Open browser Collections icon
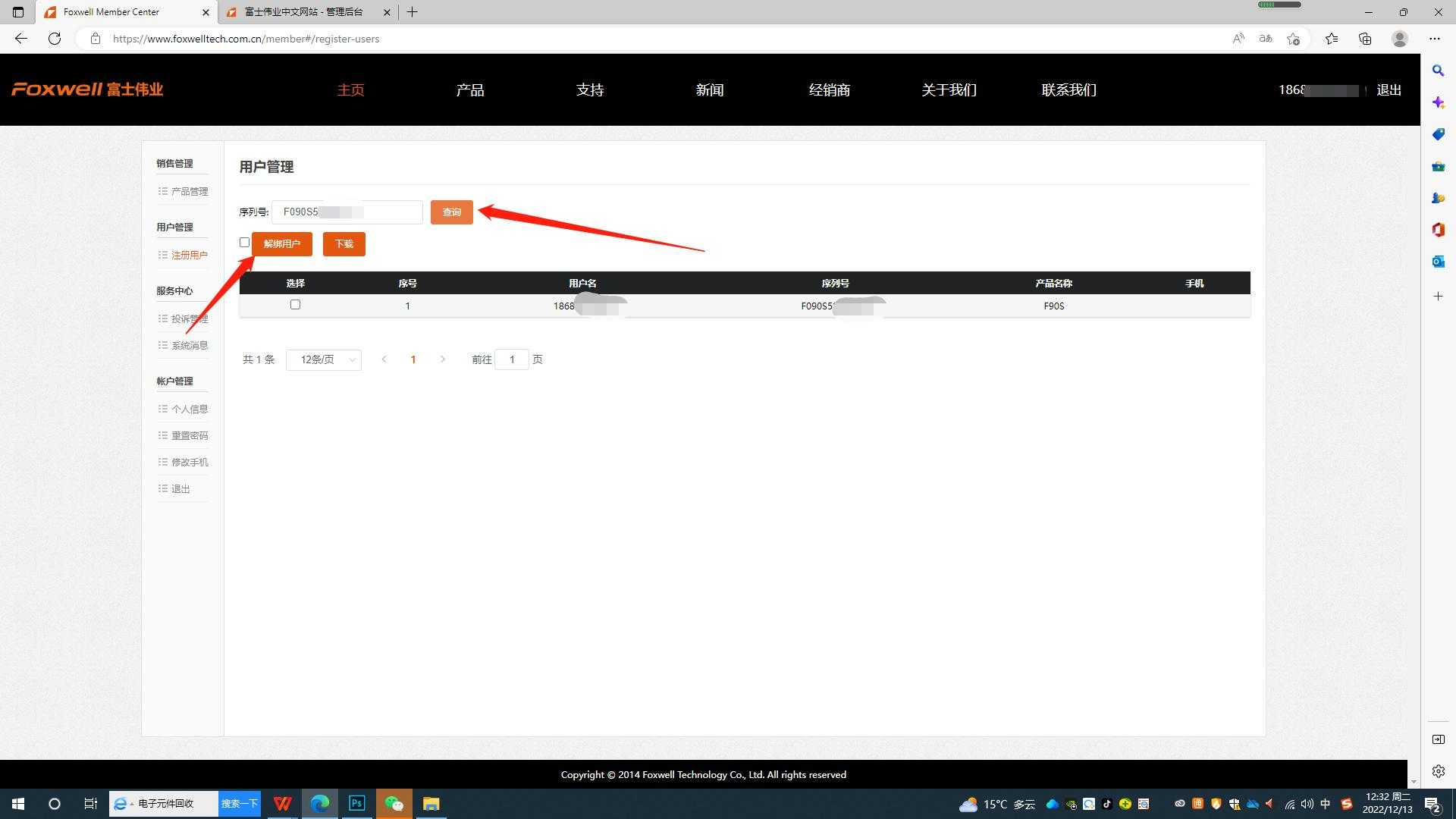Image resolution: width=1456 pixels, height=819 pixels. pyautogui.click(x=1365, y=39)
